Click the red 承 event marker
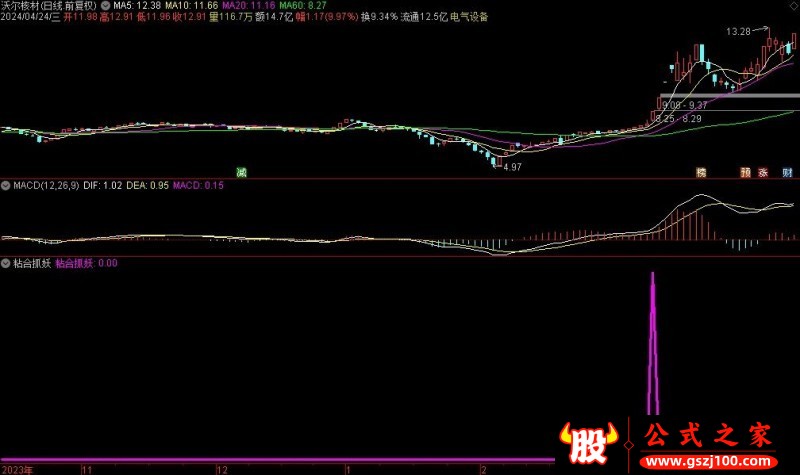800x475 pixels. (764, 173)
